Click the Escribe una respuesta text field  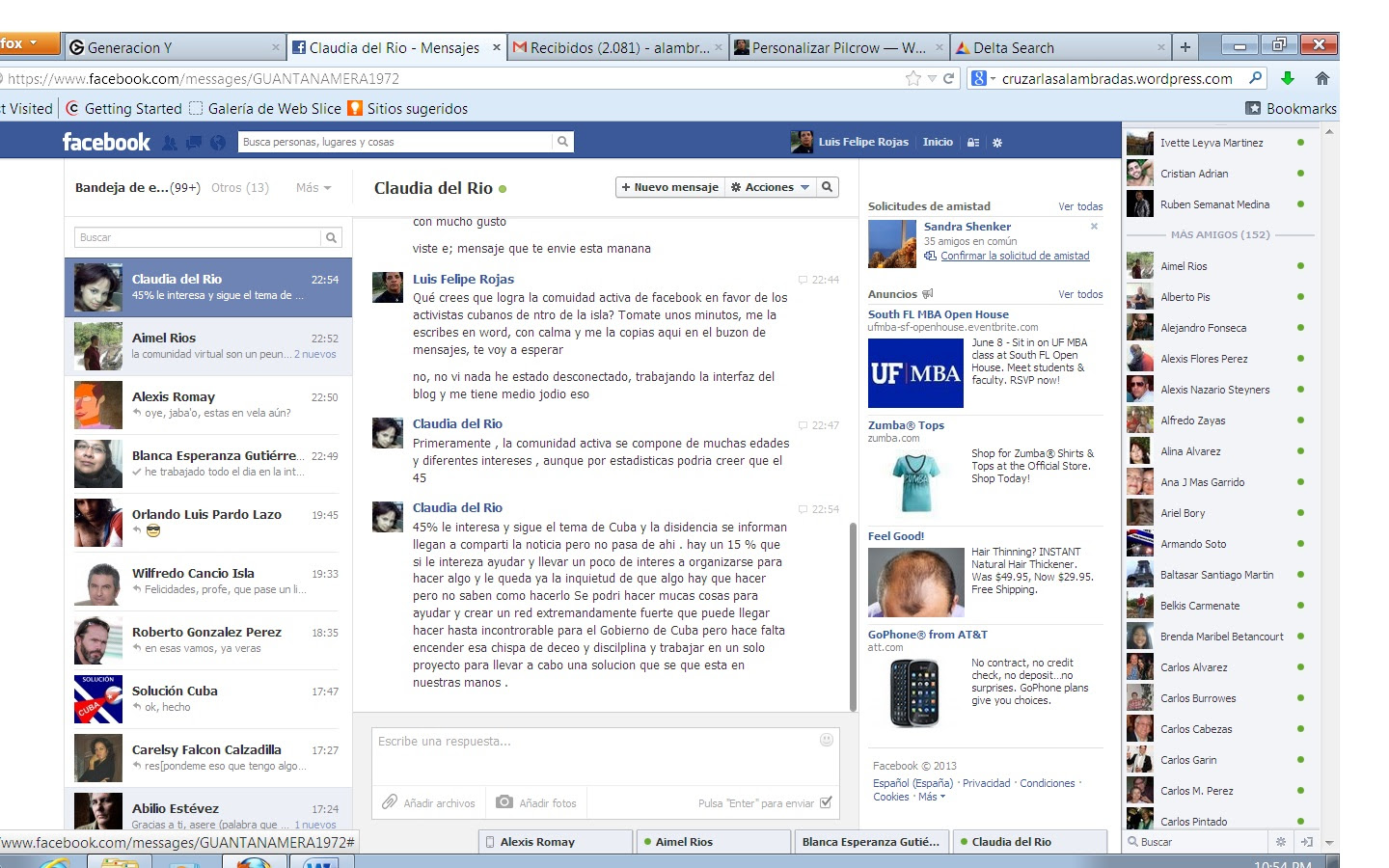click(x=606, y=756)
